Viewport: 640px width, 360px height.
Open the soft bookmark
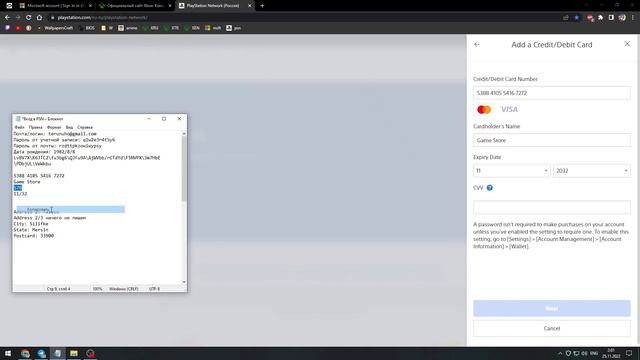(x=213, y=28)
